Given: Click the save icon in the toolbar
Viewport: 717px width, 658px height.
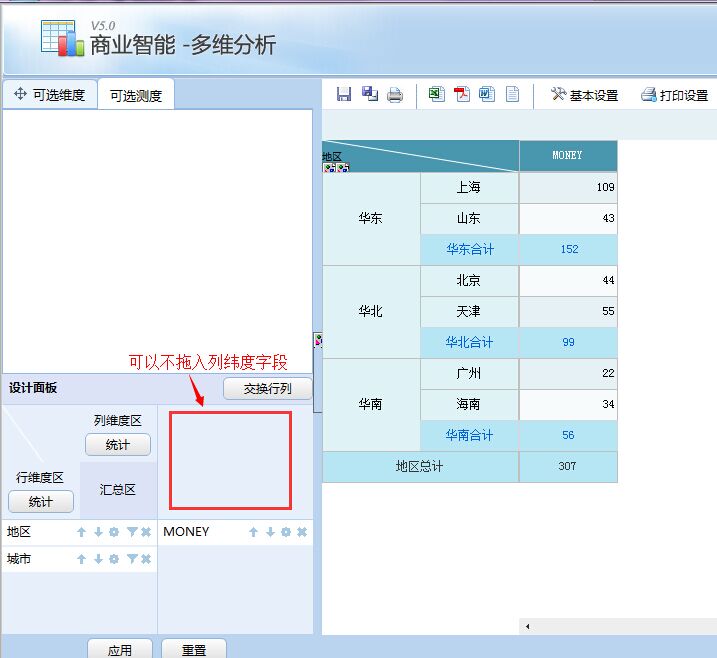Looking at the screenshot, I should pyautogui.click(x=344, y=95).
